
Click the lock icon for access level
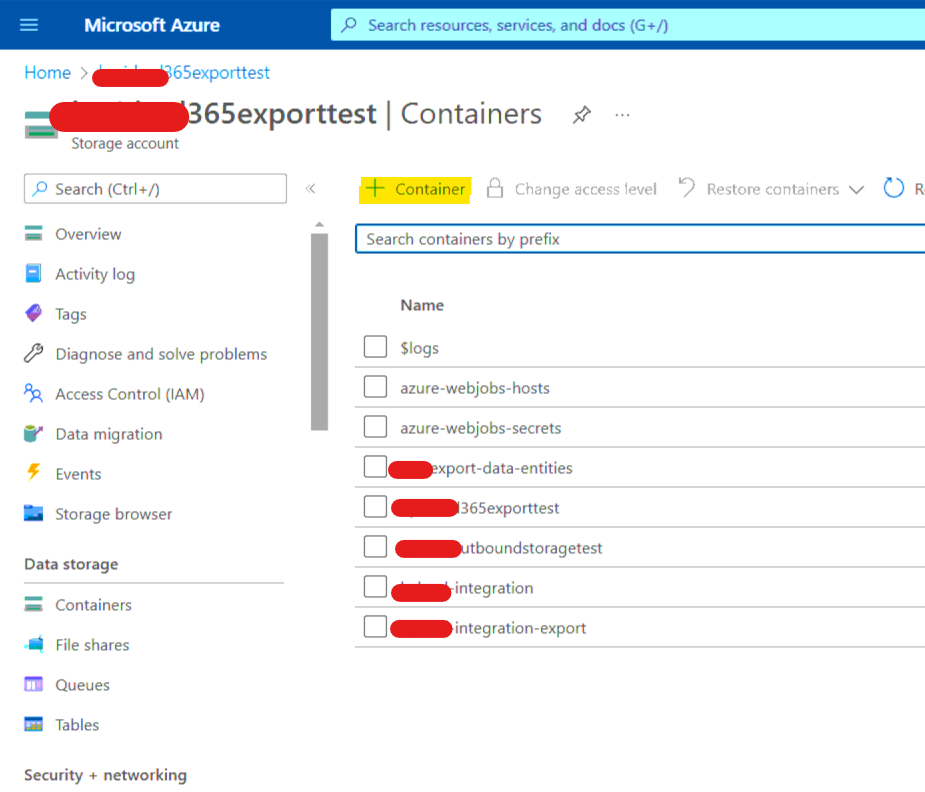(495, 188)
